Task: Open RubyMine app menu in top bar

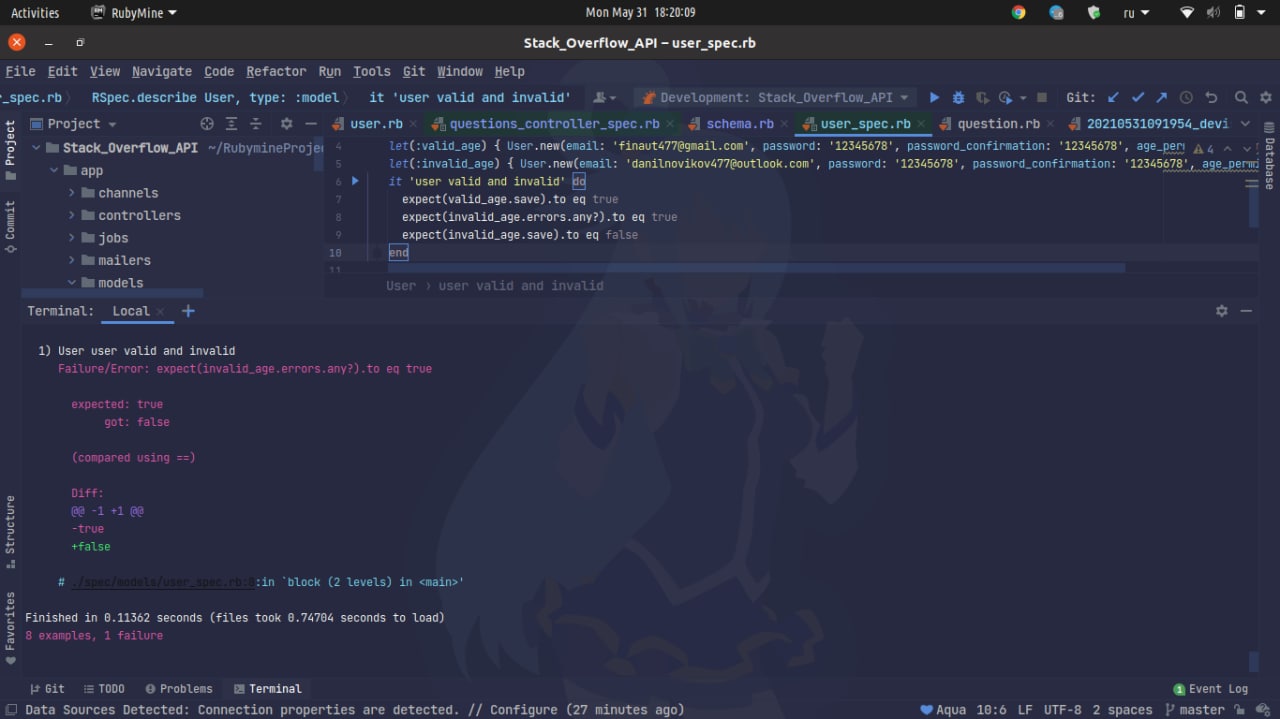Action: (x=134, y=13)
